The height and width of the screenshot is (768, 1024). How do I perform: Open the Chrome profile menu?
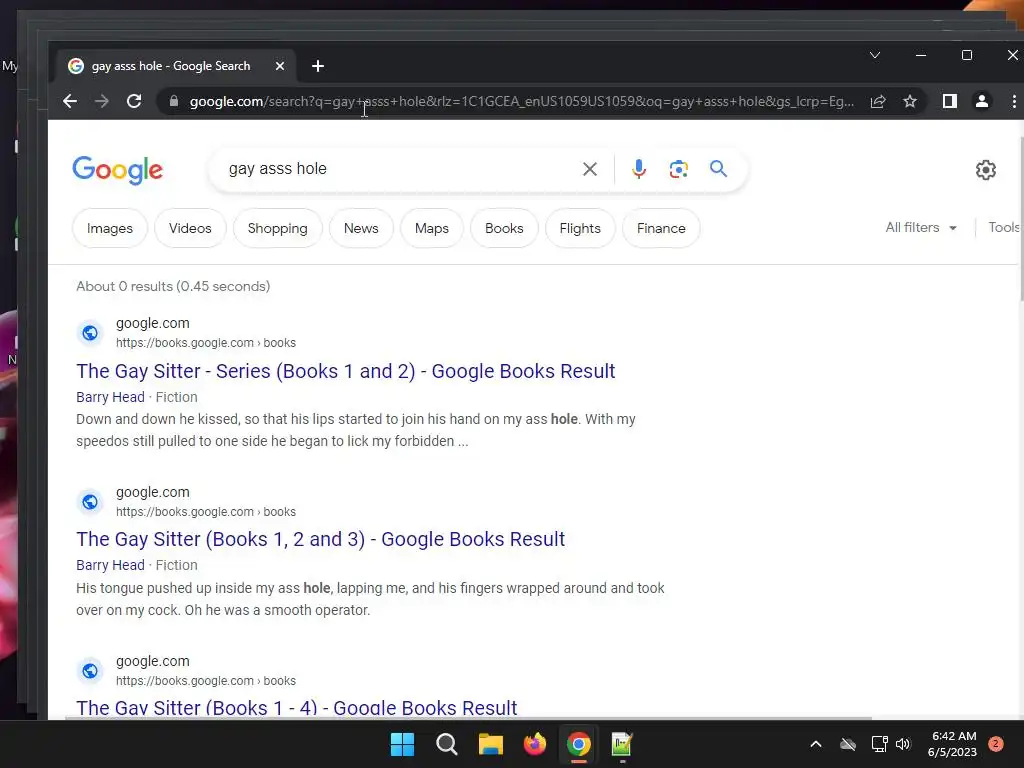pos(982,101)
